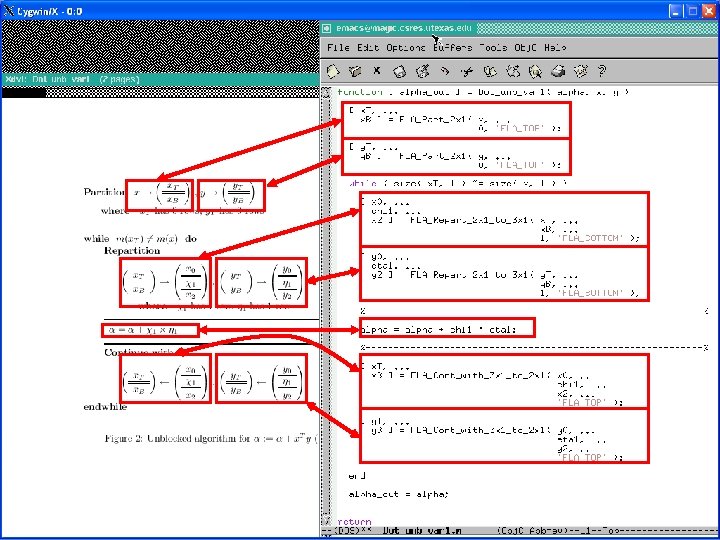Open the Edit menu in Emacs
The width and height of the screenshot is (720, 540).
pyautogui.click(x=368, y=47)
